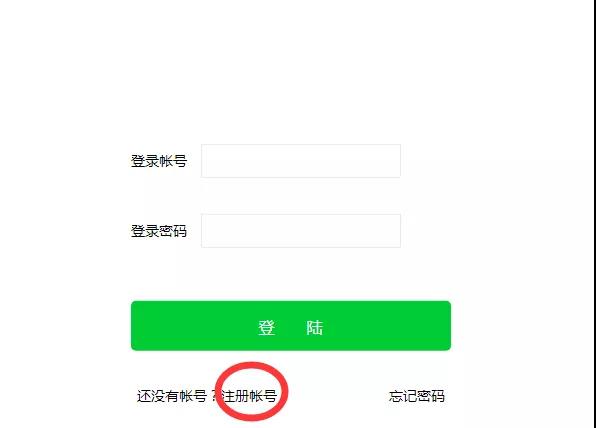Click the green 登陆 button
This screenshot has height=428, width=596.
click(291, 326)
